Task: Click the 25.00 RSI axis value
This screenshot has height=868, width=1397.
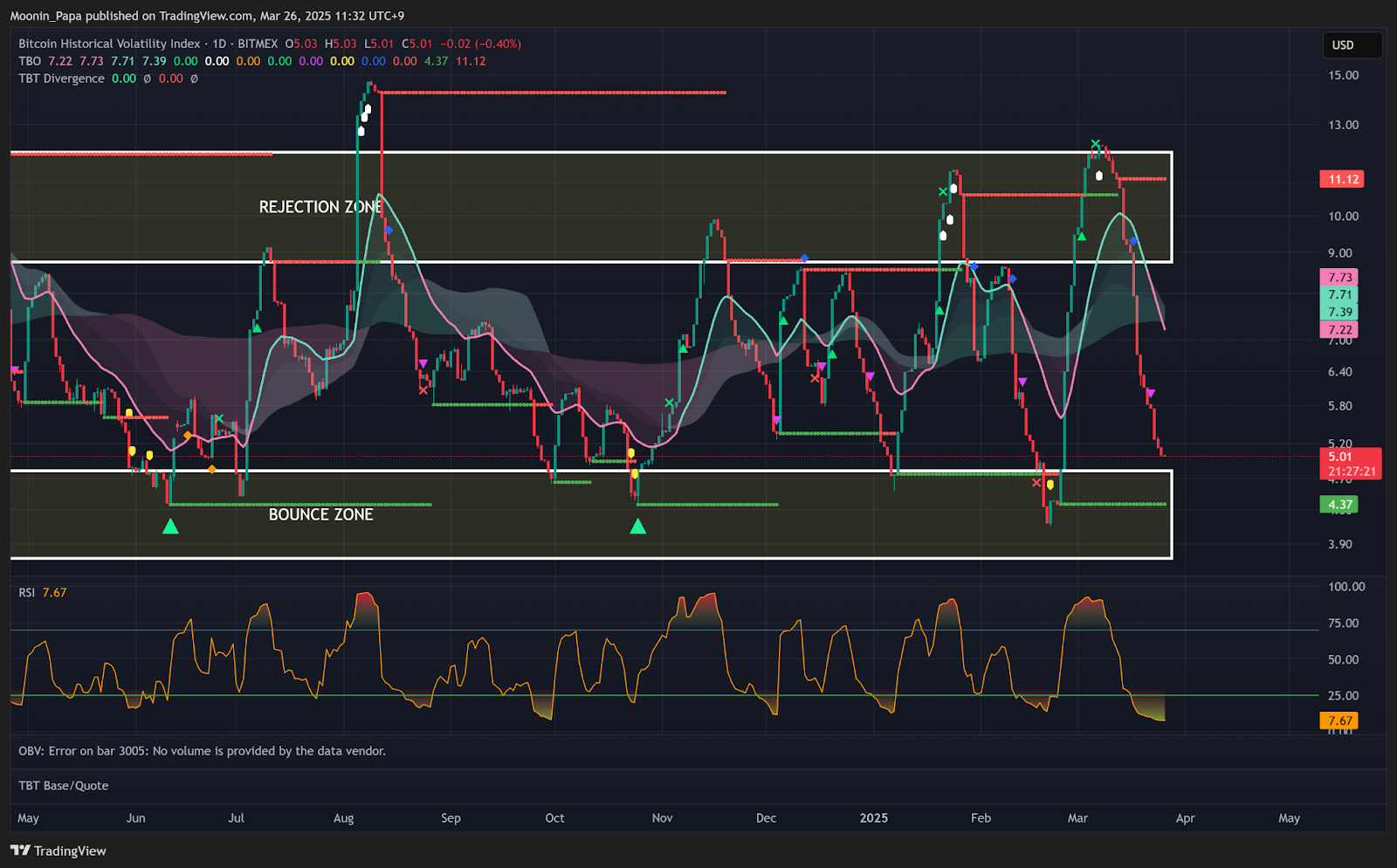Action: pyautogui.click(x=1343, y=696)
